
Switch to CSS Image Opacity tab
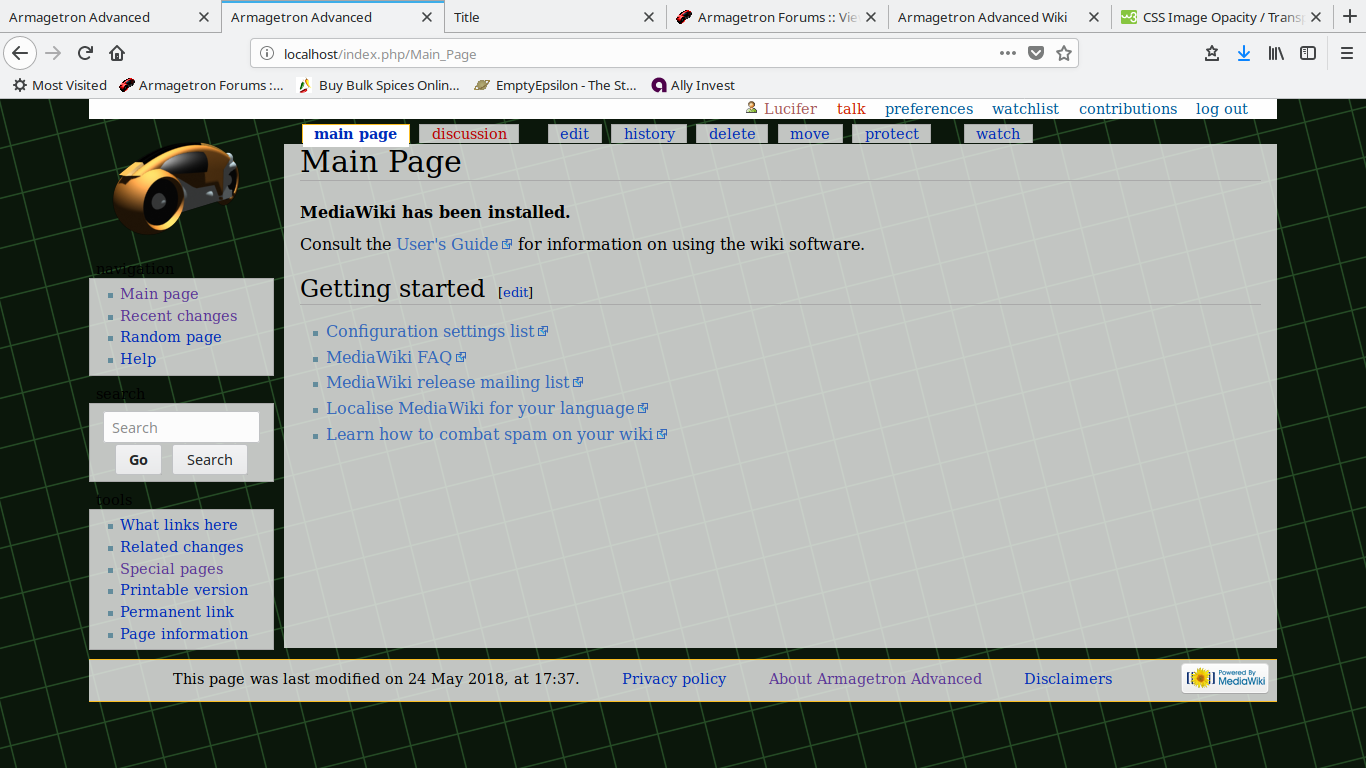[1221, 17]
